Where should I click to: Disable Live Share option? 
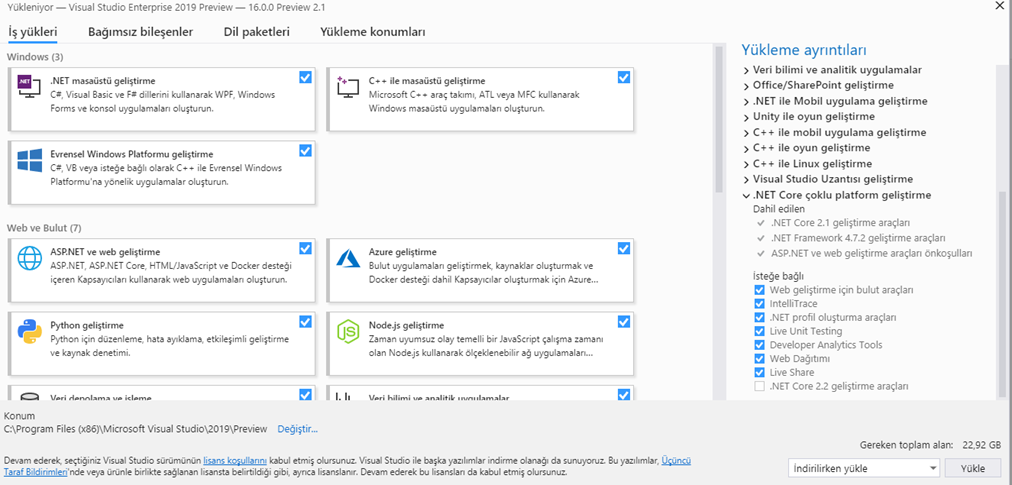click(760, 373)
